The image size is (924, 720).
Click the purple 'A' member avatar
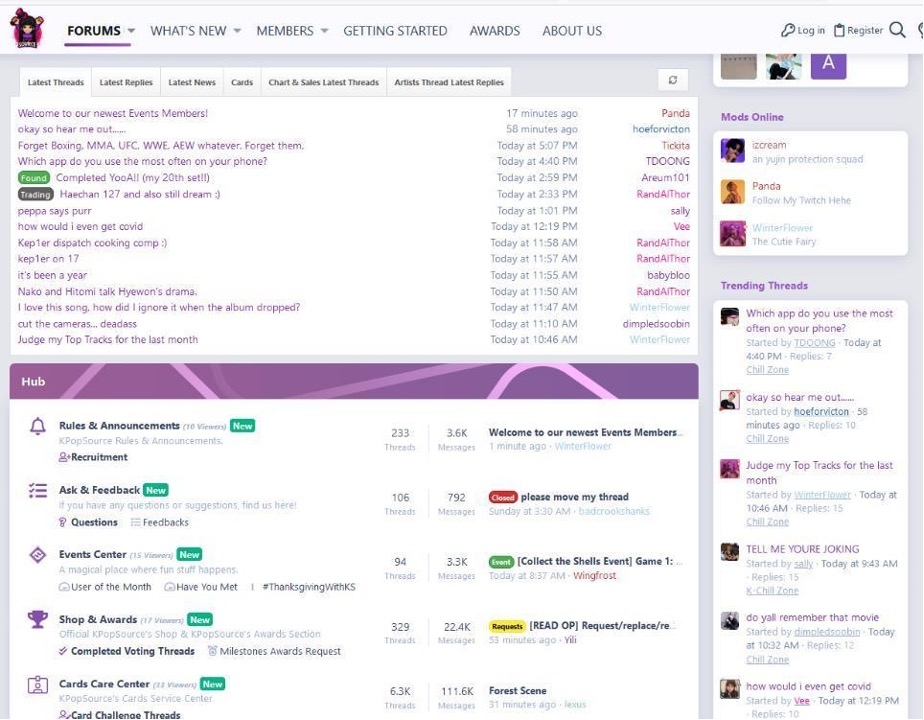click(829, 64)
